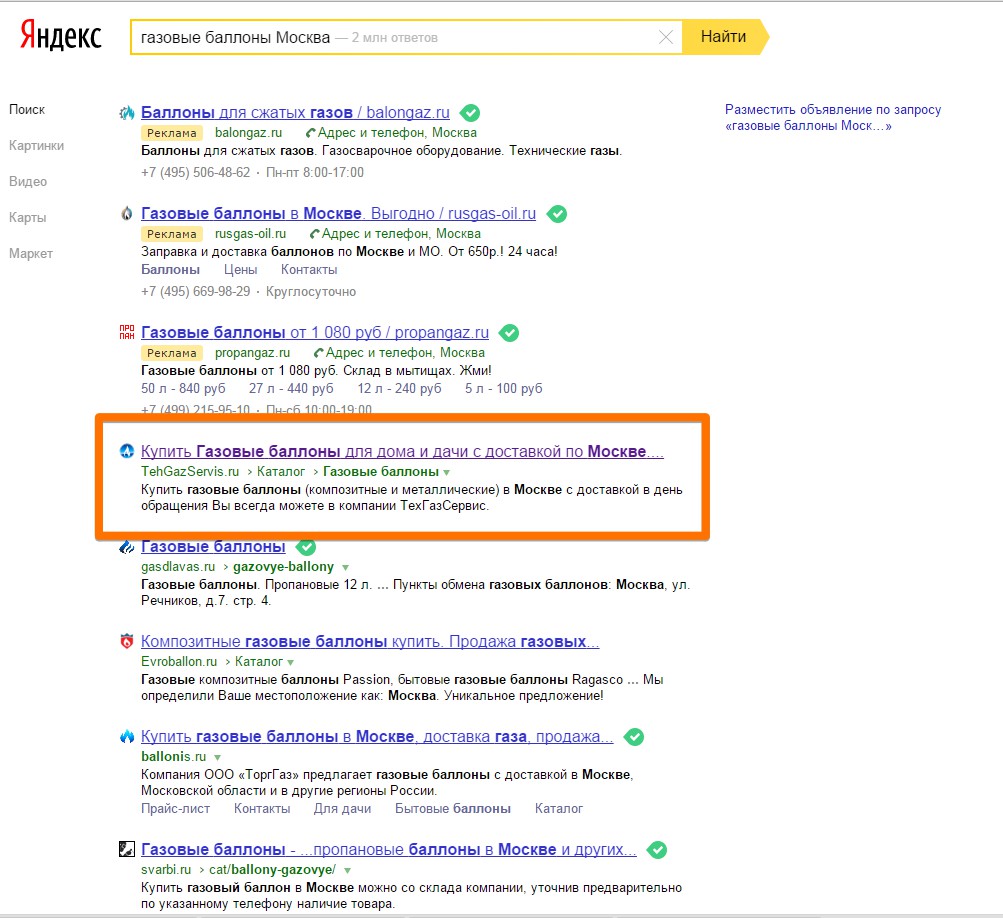This screenshot has width=1003, height=918.
Task: Click the Найти search button
Action: pyautogui.click(x=723, y=37)
